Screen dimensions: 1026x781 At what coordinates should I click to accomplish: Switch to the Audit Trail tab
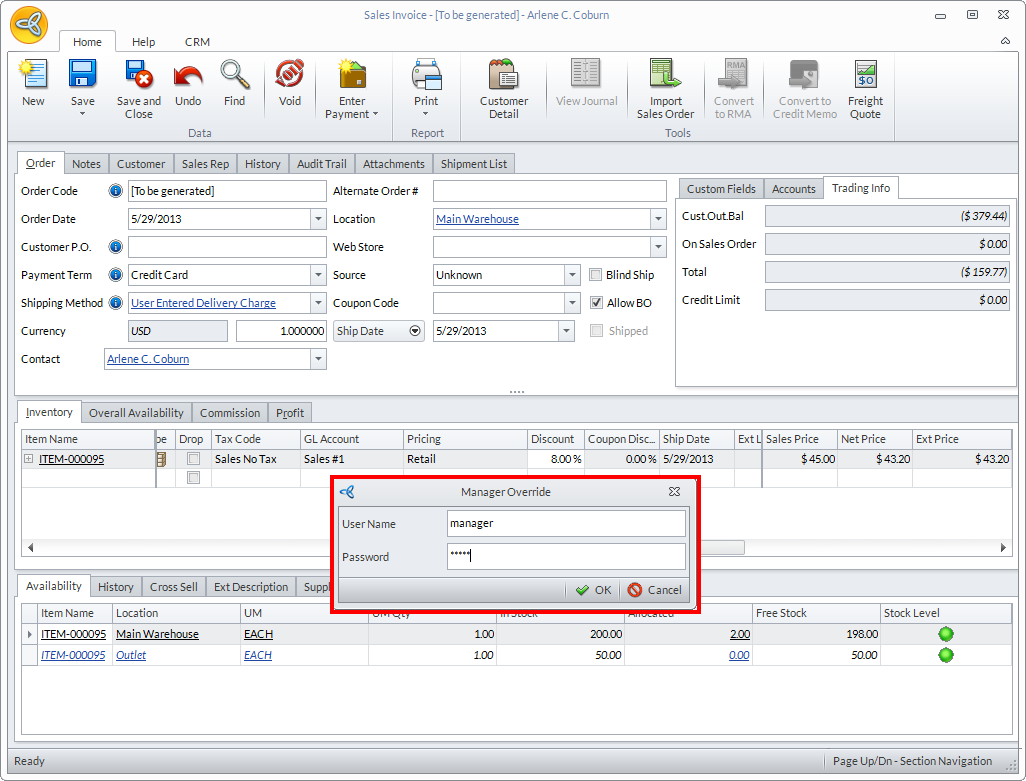click(321, 164)
